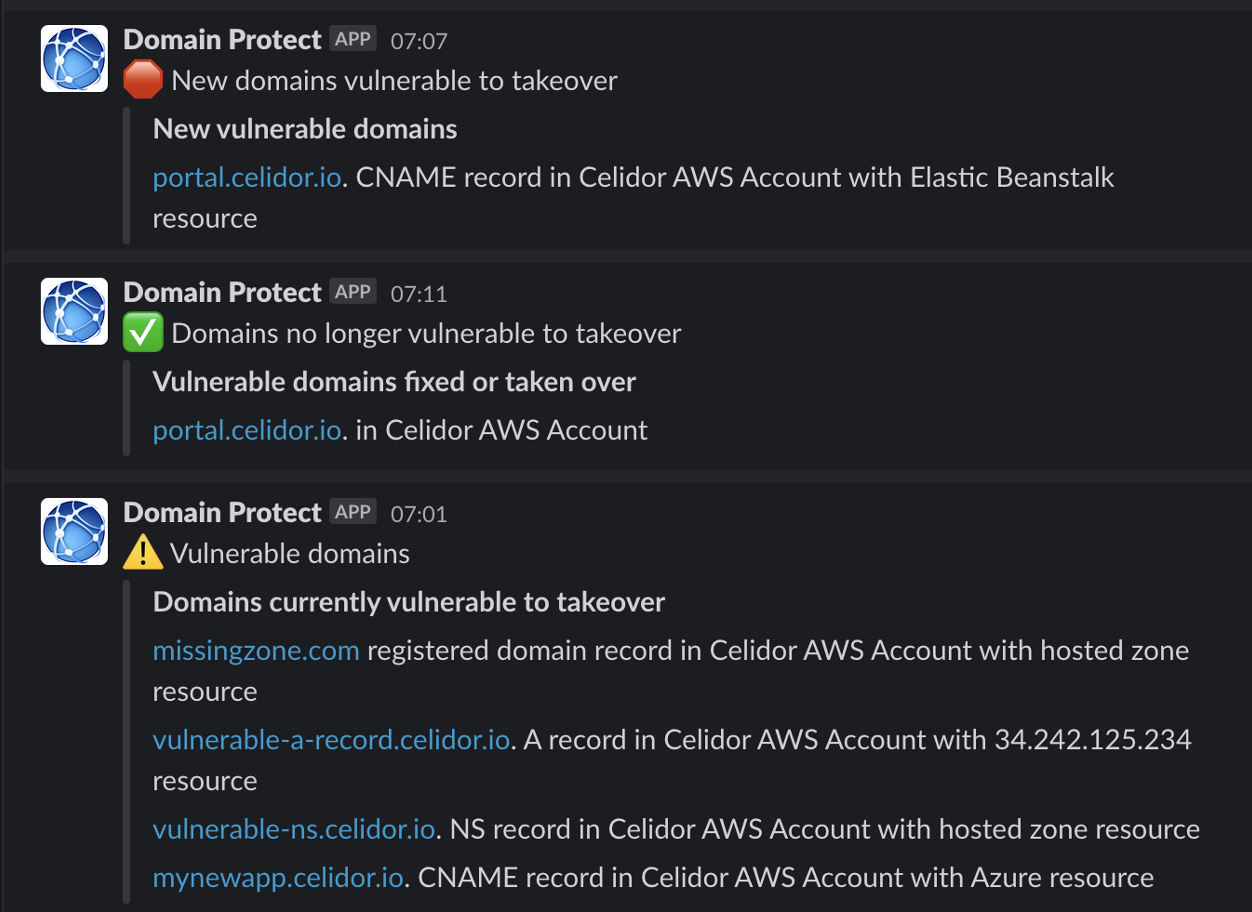The height and width of the screenshot is (912, 1252).
Task: Click the stop sign emoji in the takeover alert
Action: (x=142, y=78)
